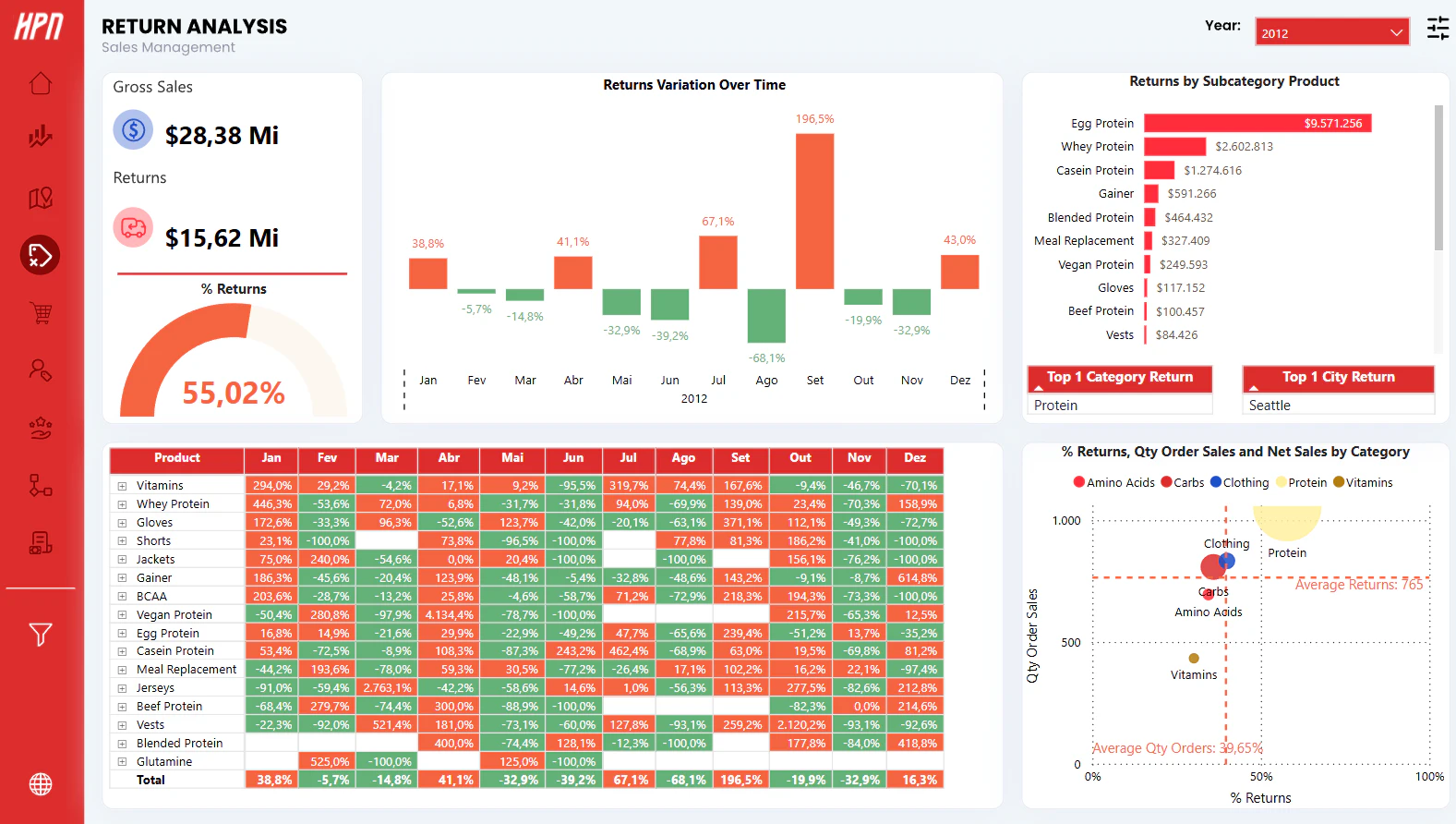This screenshot has width=1456, height=824.
Task: Expand the Vegan Protein product row
Action: click(x=121, y=615)
